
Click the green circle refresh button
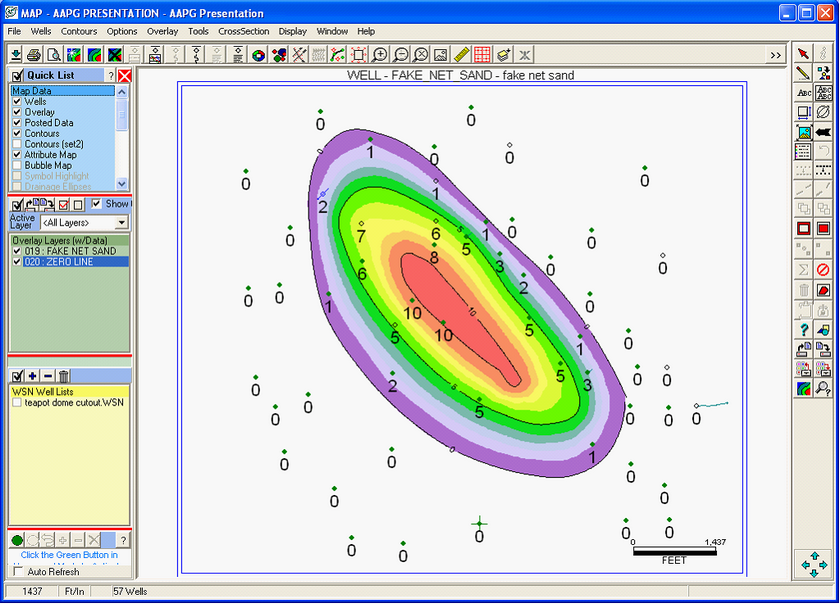pos(17,540)
